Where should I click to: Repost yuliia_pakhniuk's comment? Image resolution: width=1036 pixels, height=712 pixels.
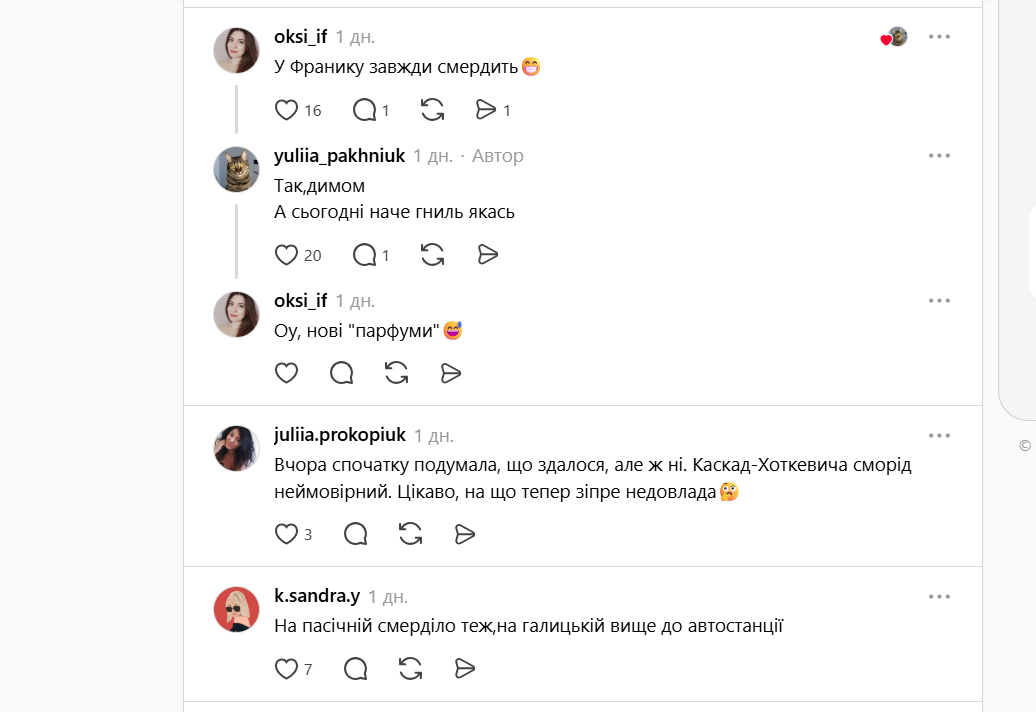coord(433,255)
